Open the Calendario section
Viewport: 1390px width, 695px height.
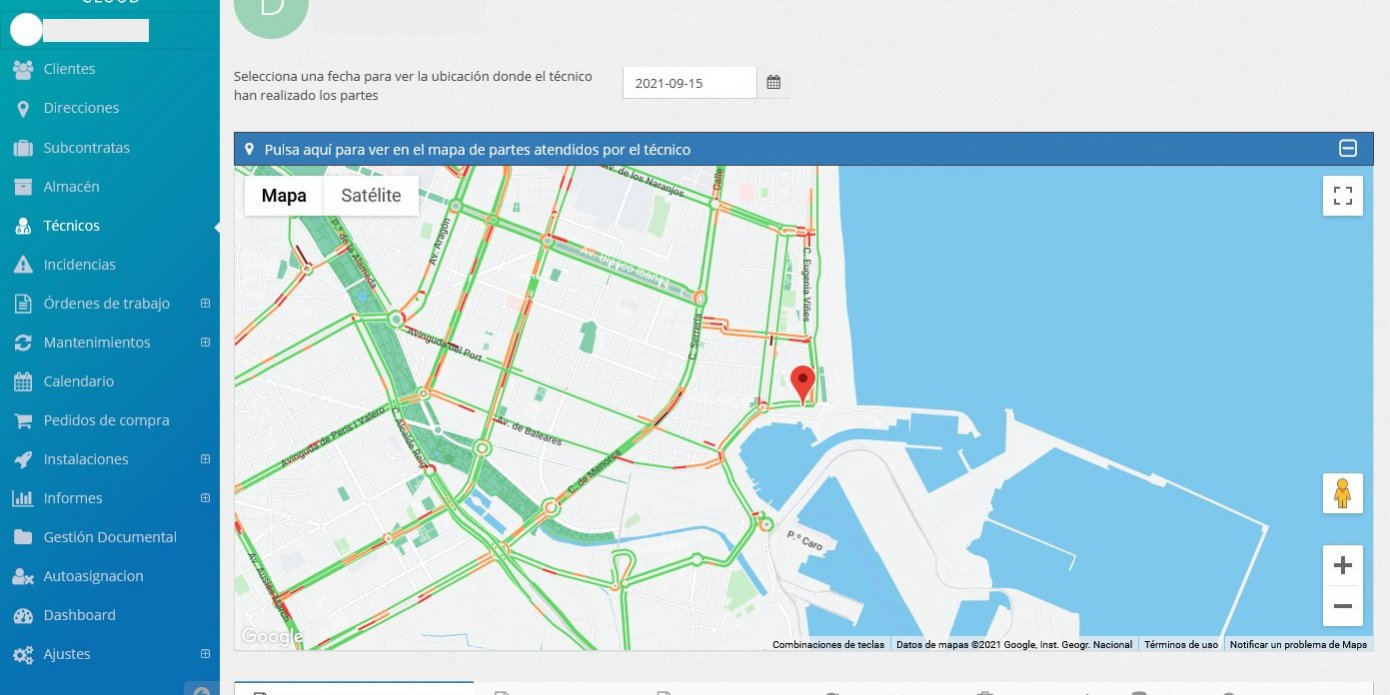point(23,381)
